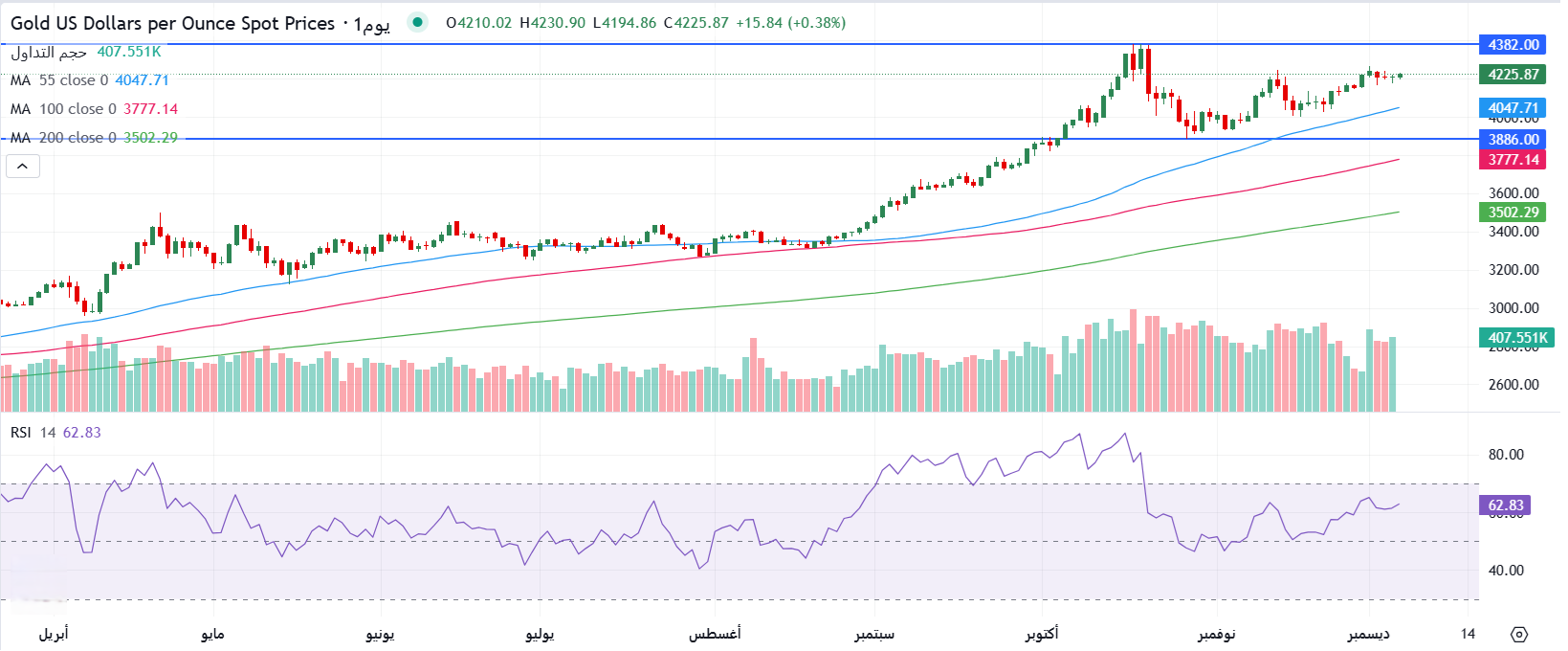Open the Gold Spot Prices symbol title

[172, 23]
